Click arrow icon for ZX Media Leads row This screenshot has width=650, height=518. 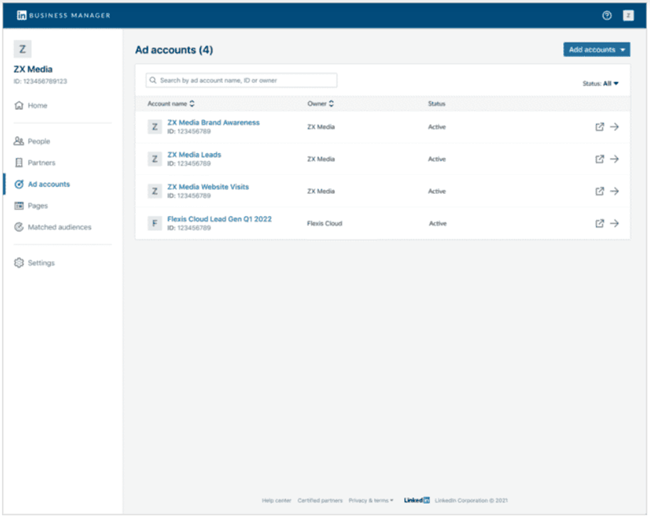(x=615, y=159)
